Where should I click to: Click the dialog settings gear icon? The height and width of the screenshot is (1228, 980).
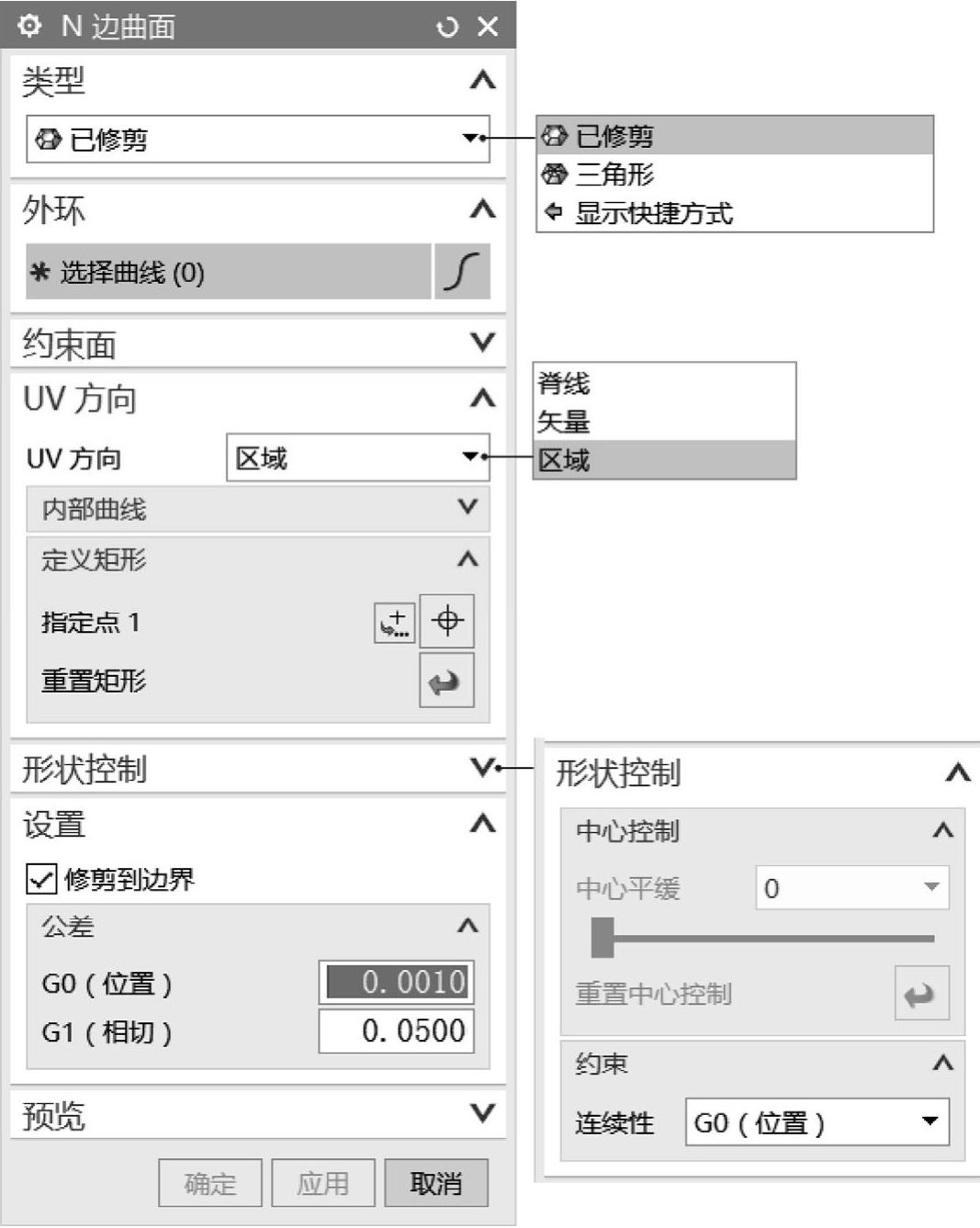click(x=29, y=26)
